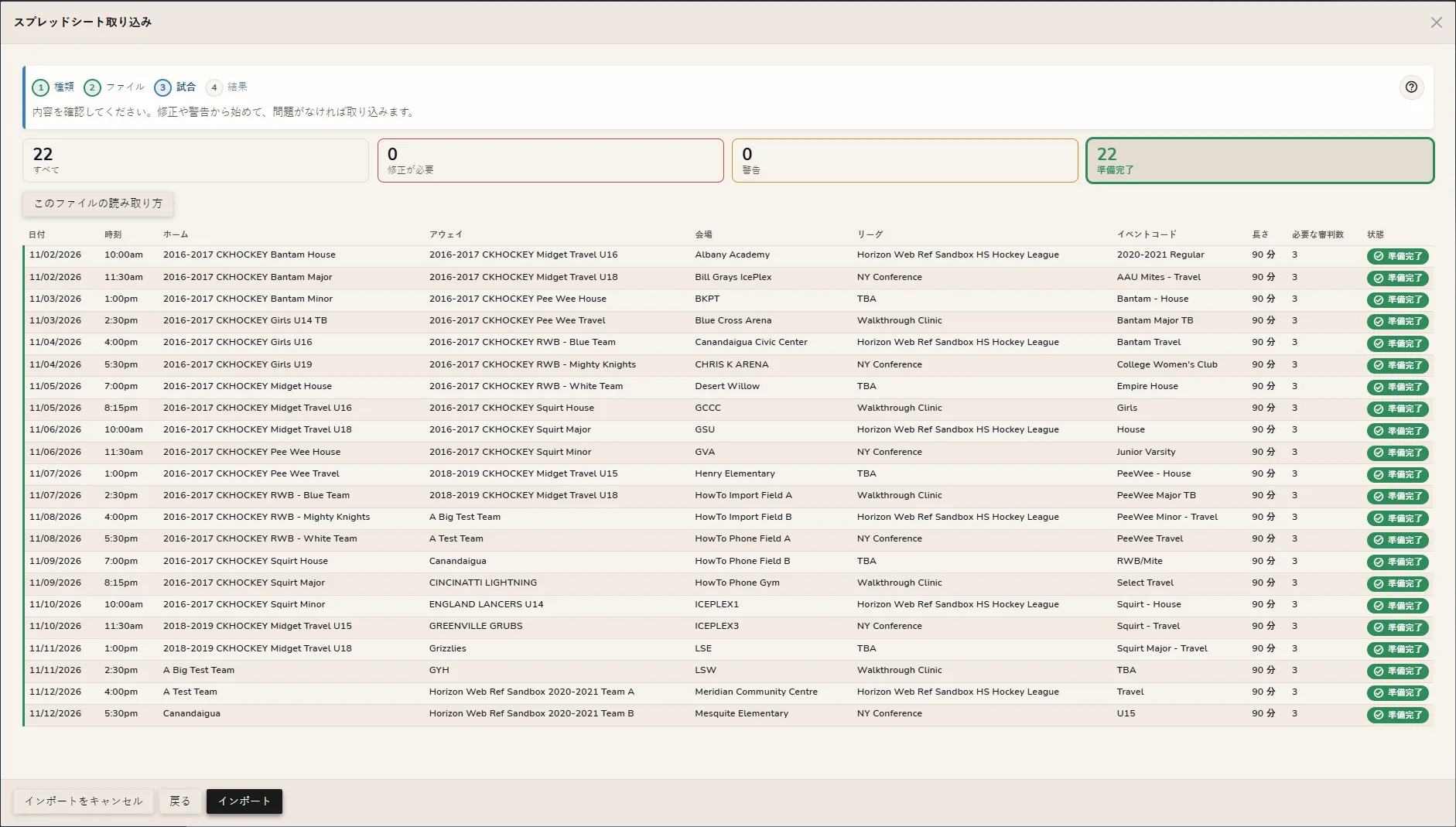Filter by 修正が必要 card
The width and height of the screenshot is (1456, 827).
pos(550,160)
